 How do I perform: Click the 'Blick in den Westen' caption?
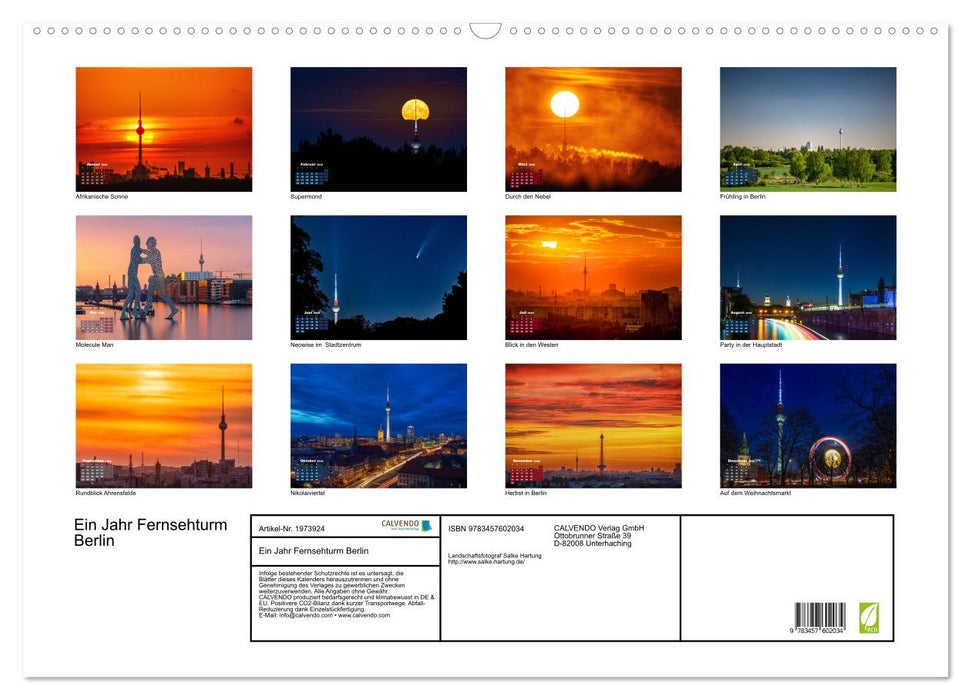[x=530, y=344]
